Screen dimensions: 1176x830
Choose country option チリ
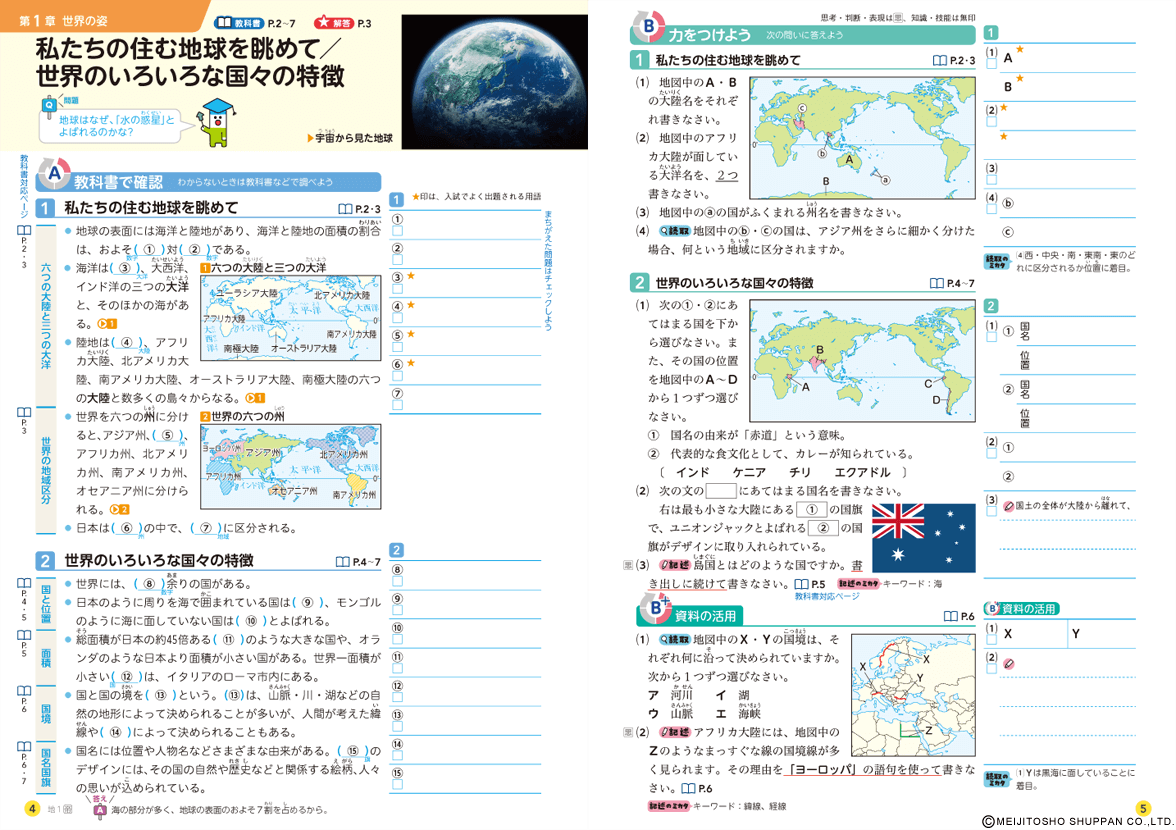[x=800, y=472]
